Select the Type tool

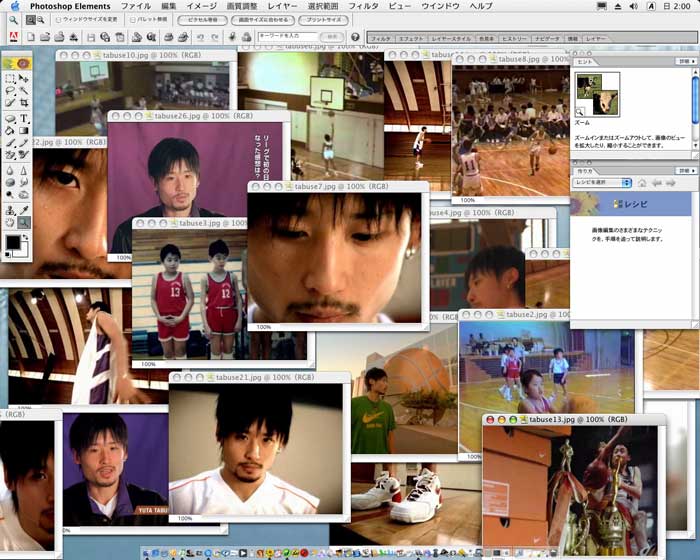(24, 118)
